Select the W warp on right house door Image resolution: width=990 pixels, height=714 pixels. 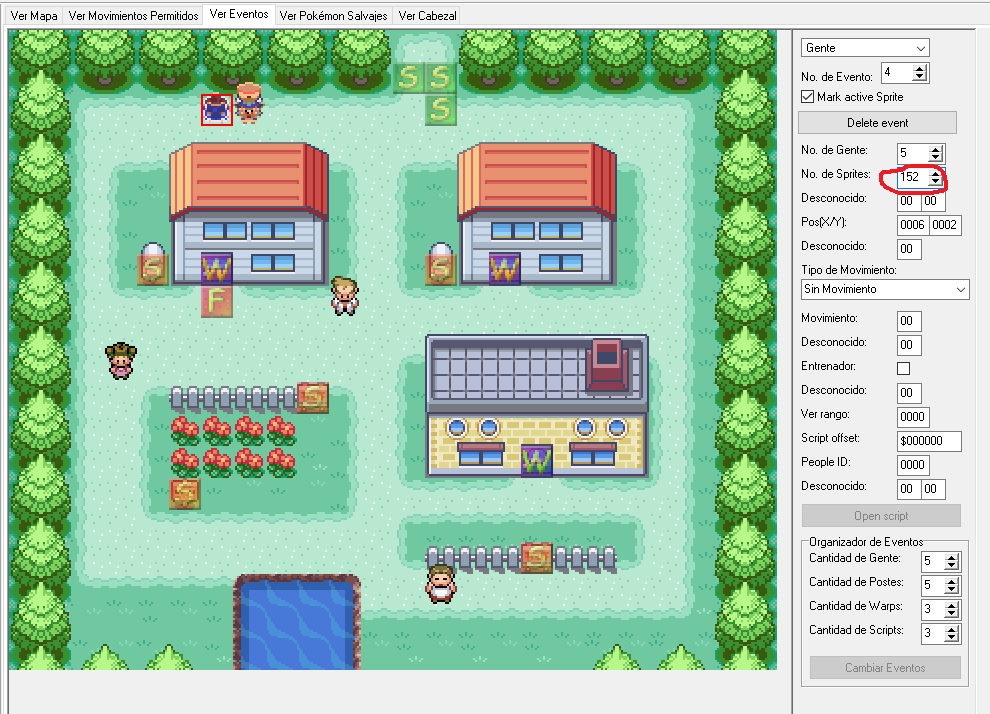504,270
